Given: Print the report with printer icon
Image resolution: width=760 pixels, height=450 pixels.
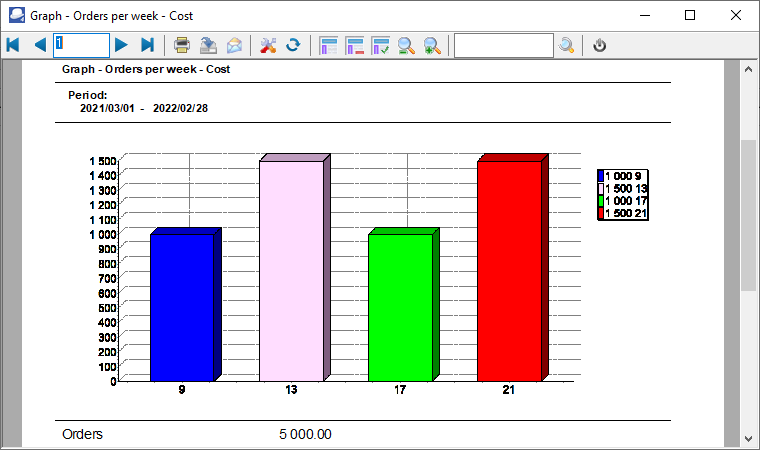Looking at the screenshot, I should [x=182, y=45].
